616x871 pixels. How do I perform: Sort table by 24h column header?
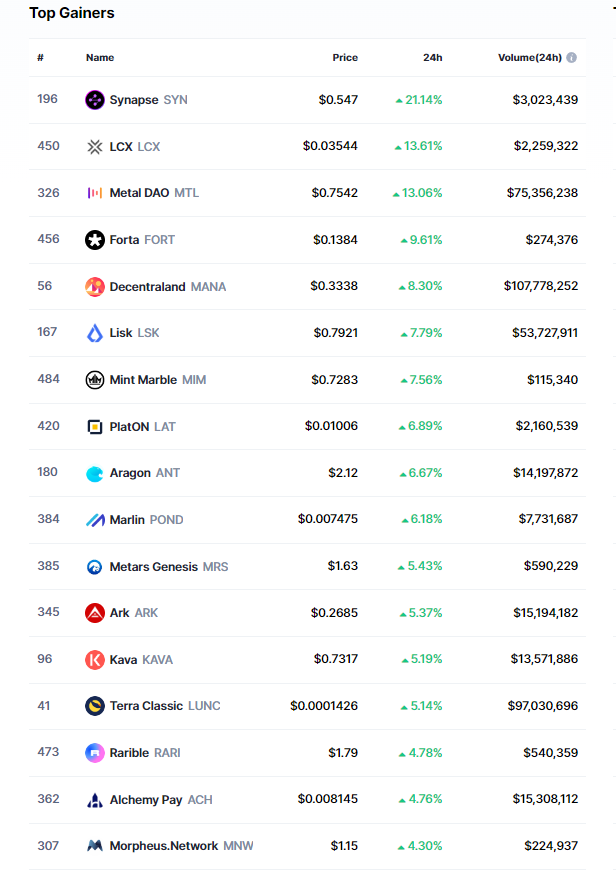[432, 58]
